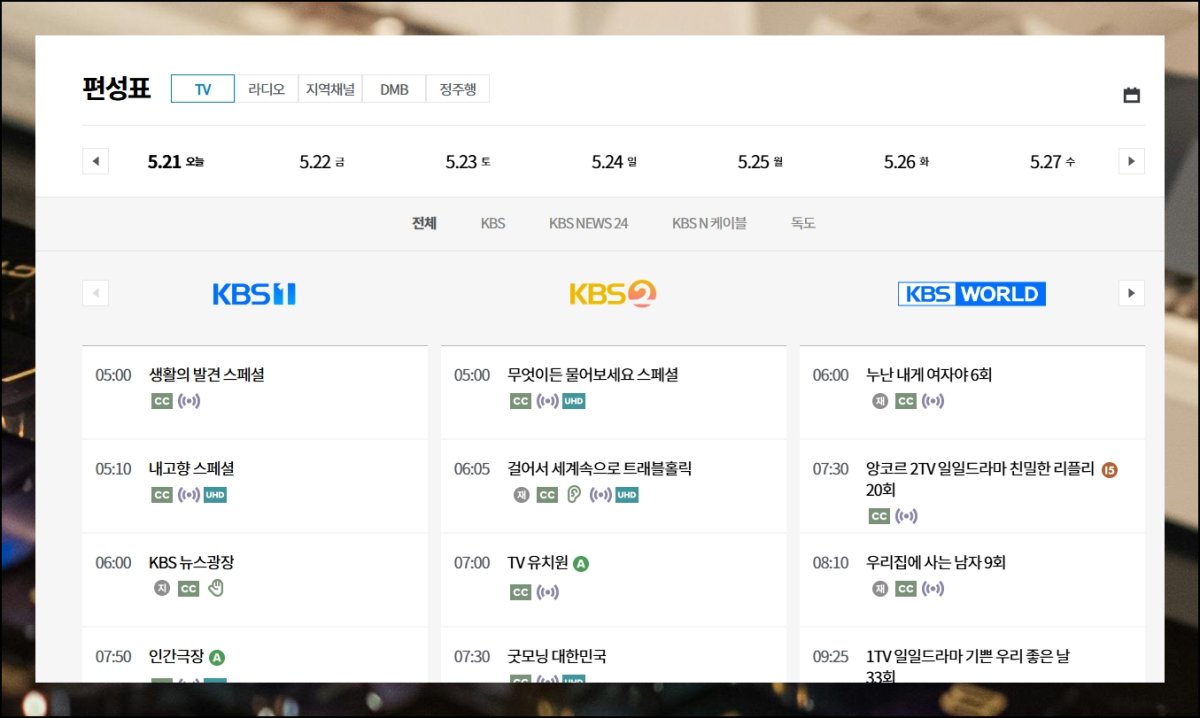Image resolution: width=1200 pixels, height=718 pixels.
Task: Open program 1TV 일일드라마 기쁜 우리 좋은 날
Action: [967, 666]
